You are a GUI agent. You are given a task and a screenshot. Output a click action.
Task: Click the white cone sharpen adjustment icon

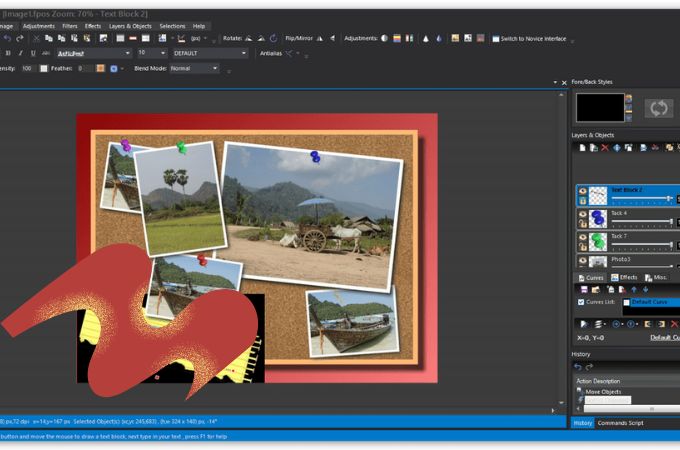426,39
